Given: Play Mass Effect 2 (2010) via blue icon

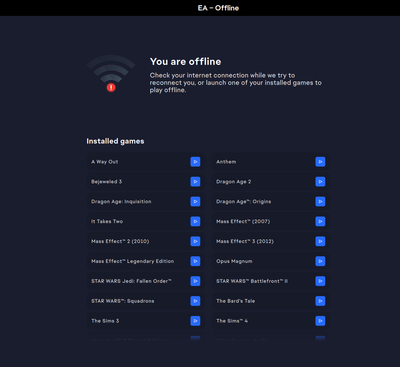Looking at the screenshot, I should [x=195, y=241].
